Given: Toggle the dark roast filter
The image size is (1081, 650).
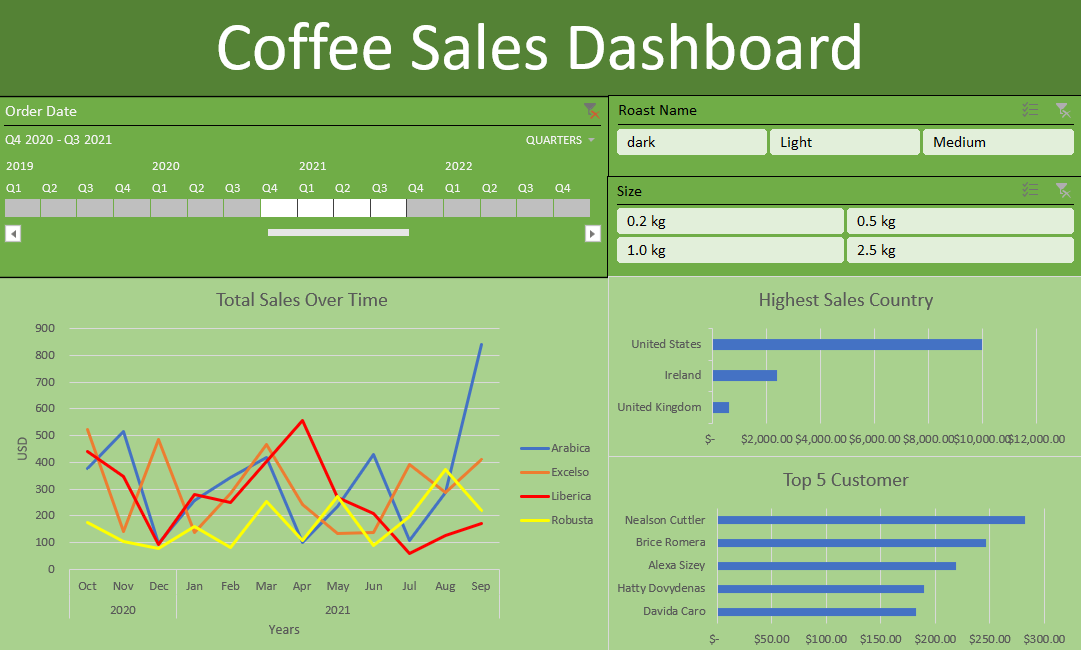Looking at the screenshot, I should (691, 142).
